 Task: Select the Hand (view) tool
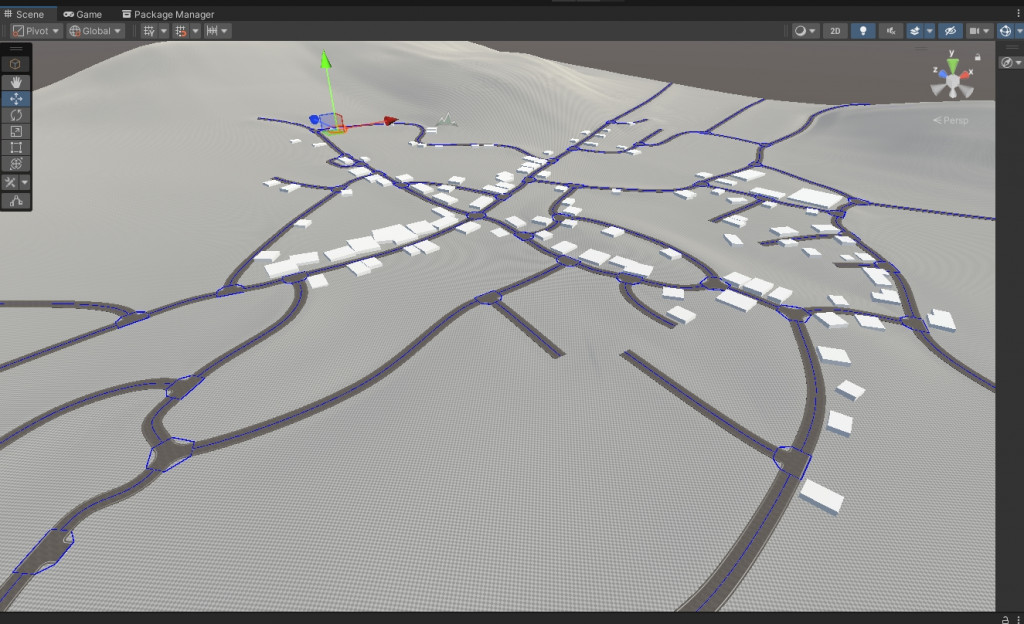(16, 82)
